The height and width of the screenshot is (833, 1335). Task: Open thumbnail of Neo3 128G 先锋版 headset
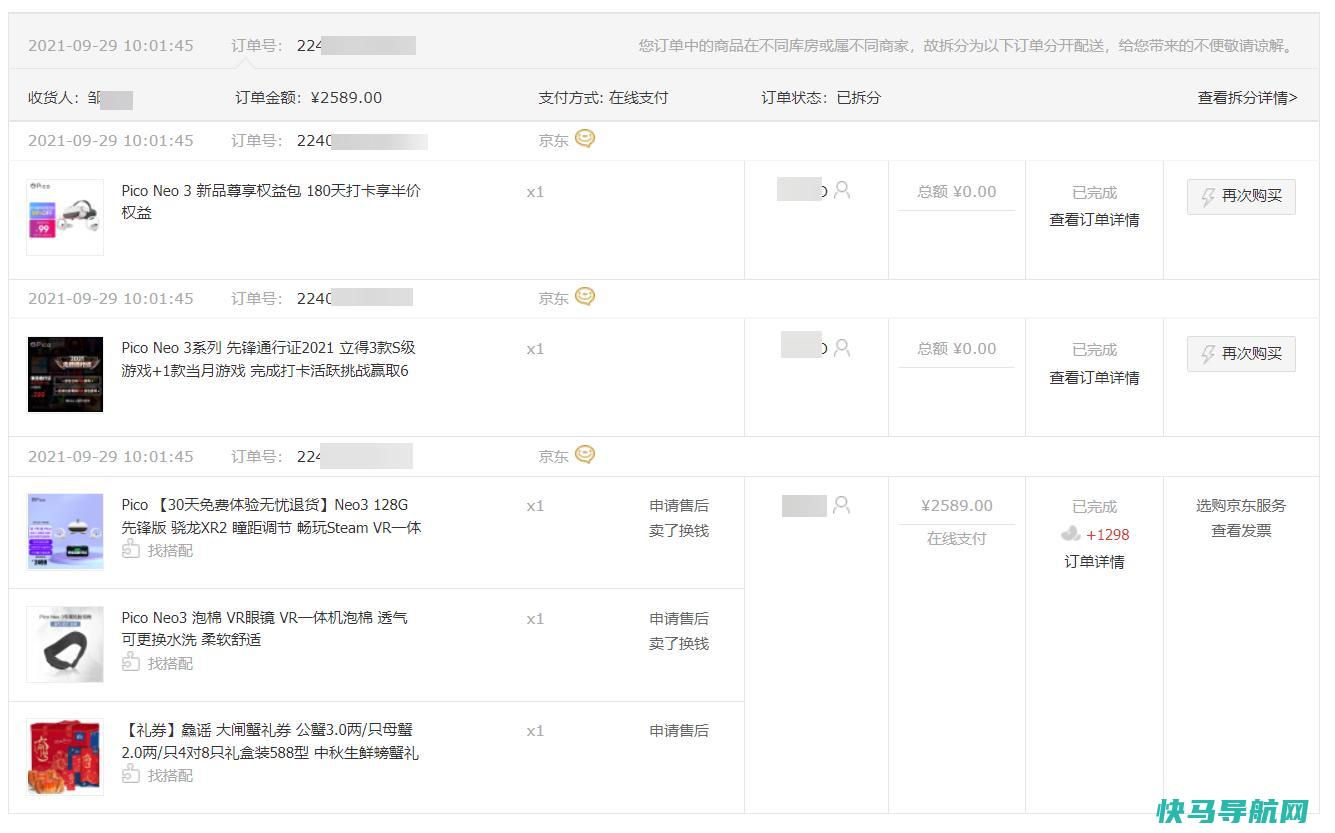coord(65,532)
